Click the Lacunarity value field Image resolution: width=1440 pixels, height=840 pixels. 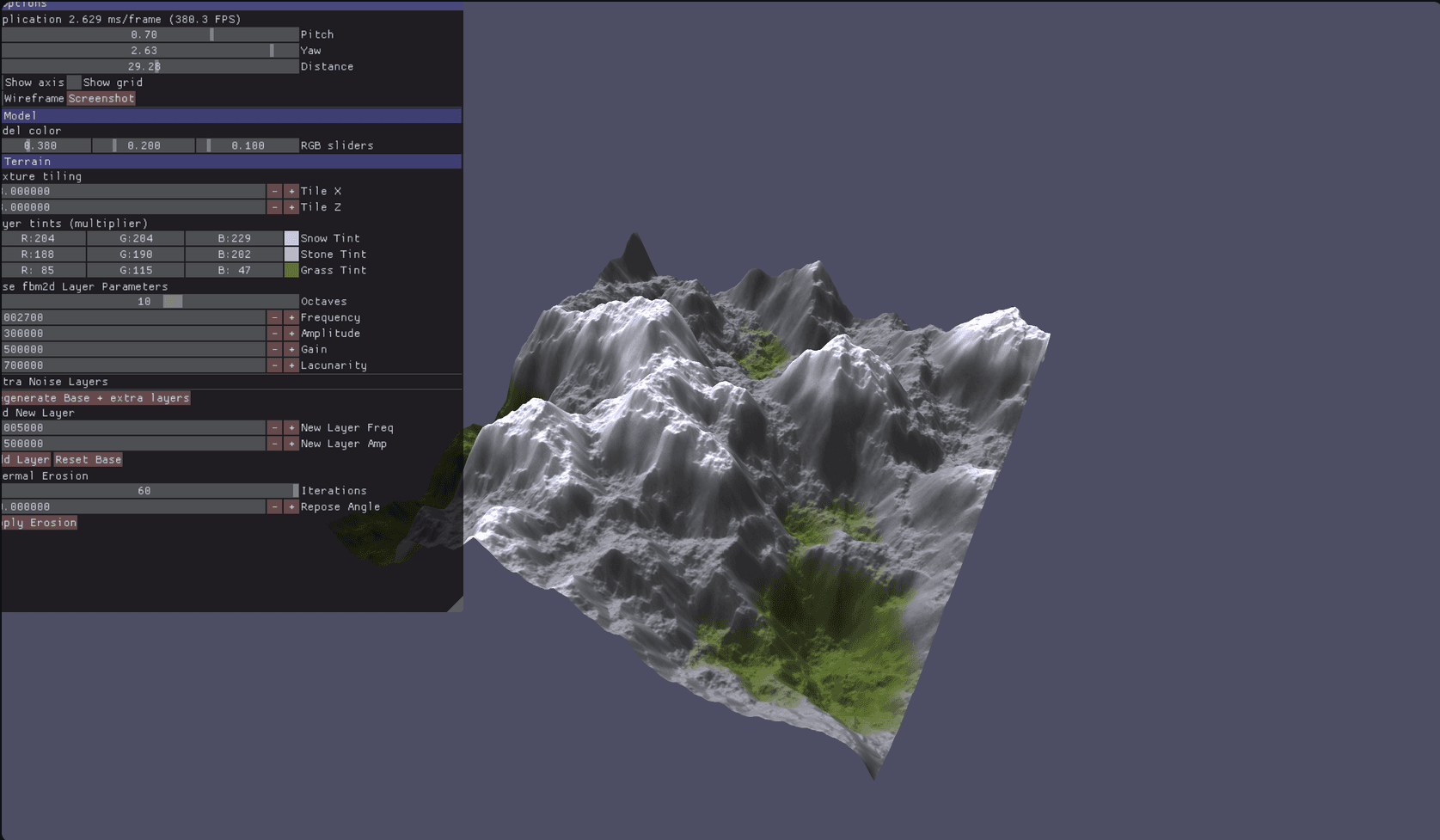[x=133, y=365]
